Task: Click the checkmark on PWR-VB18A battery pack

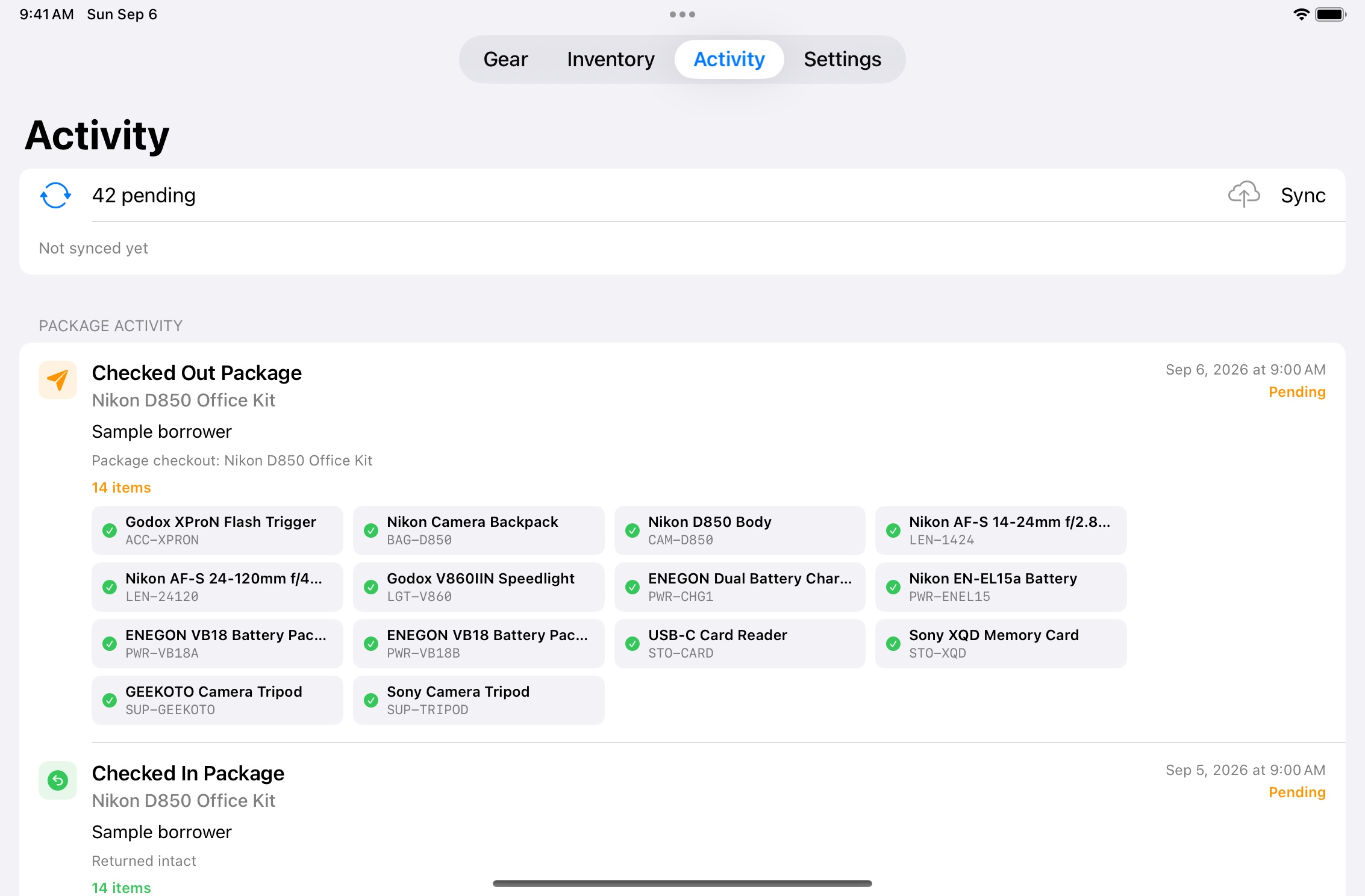Action: (110, 644)
